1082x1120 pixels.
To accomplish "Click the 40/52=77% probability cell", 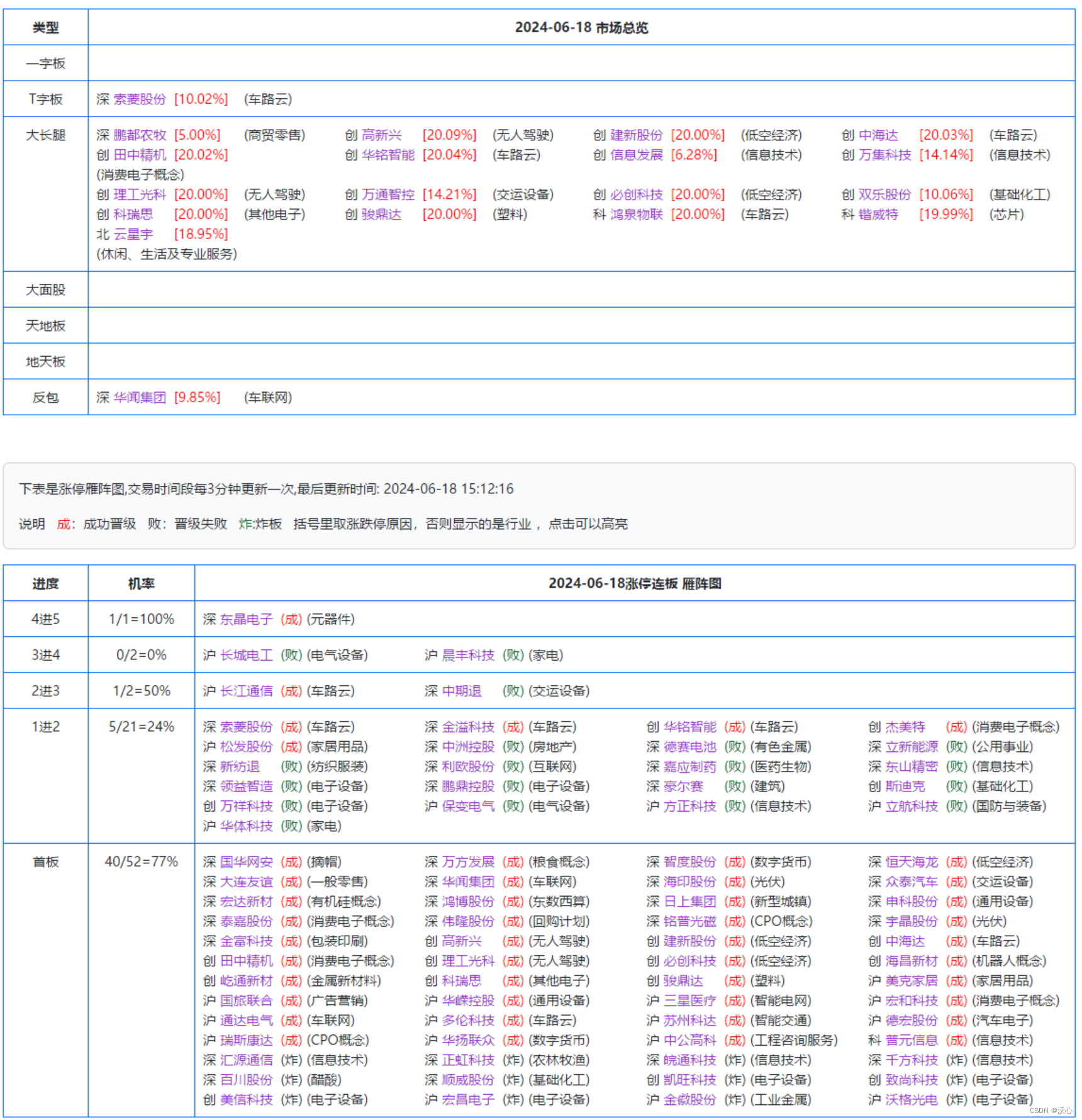I will pyautogui.click(x=141, y=861).
